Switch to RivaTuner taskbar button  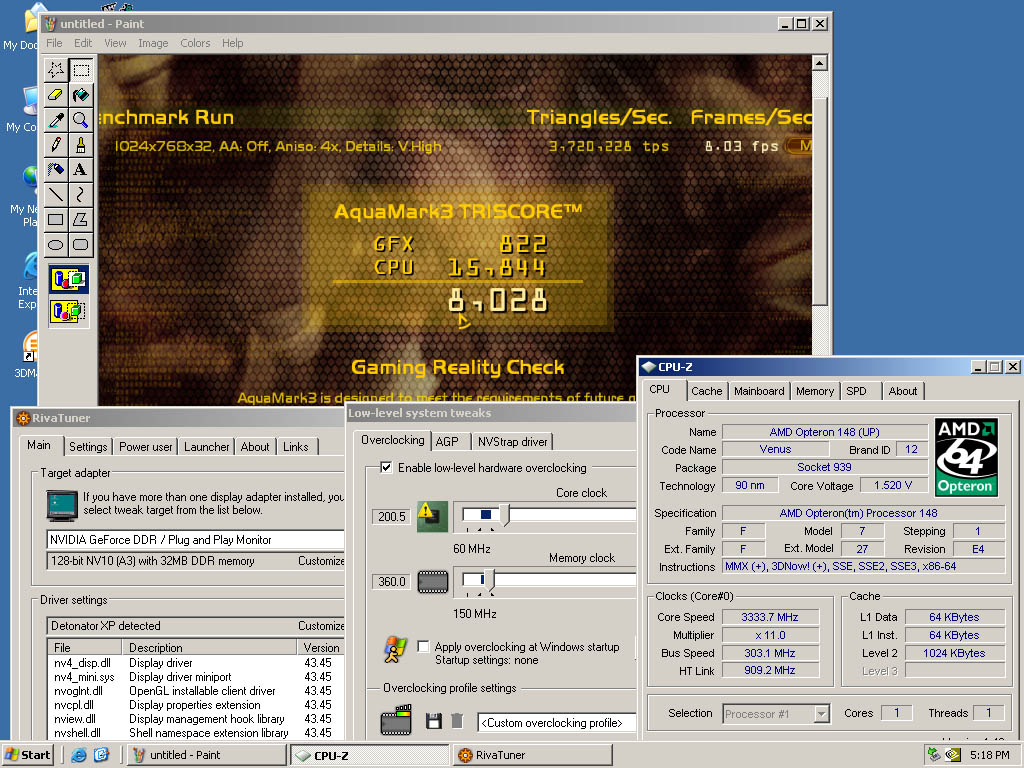coord(533,755)
